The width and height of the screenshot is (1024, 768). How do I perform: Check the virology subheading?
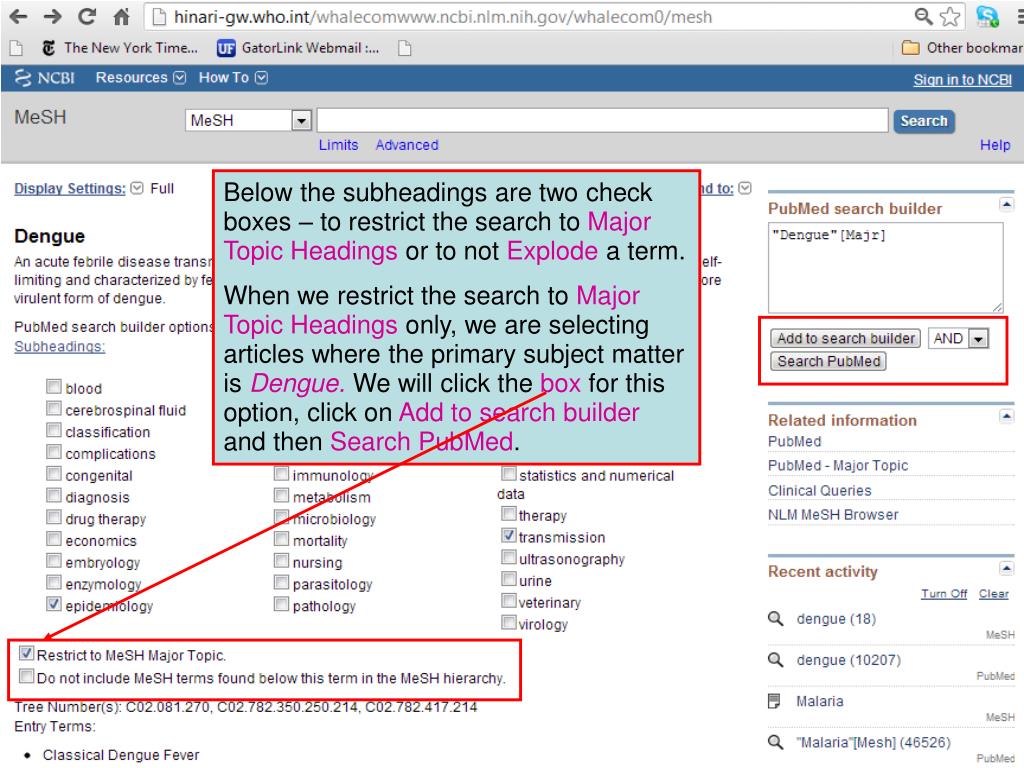(x=509, y=622)
